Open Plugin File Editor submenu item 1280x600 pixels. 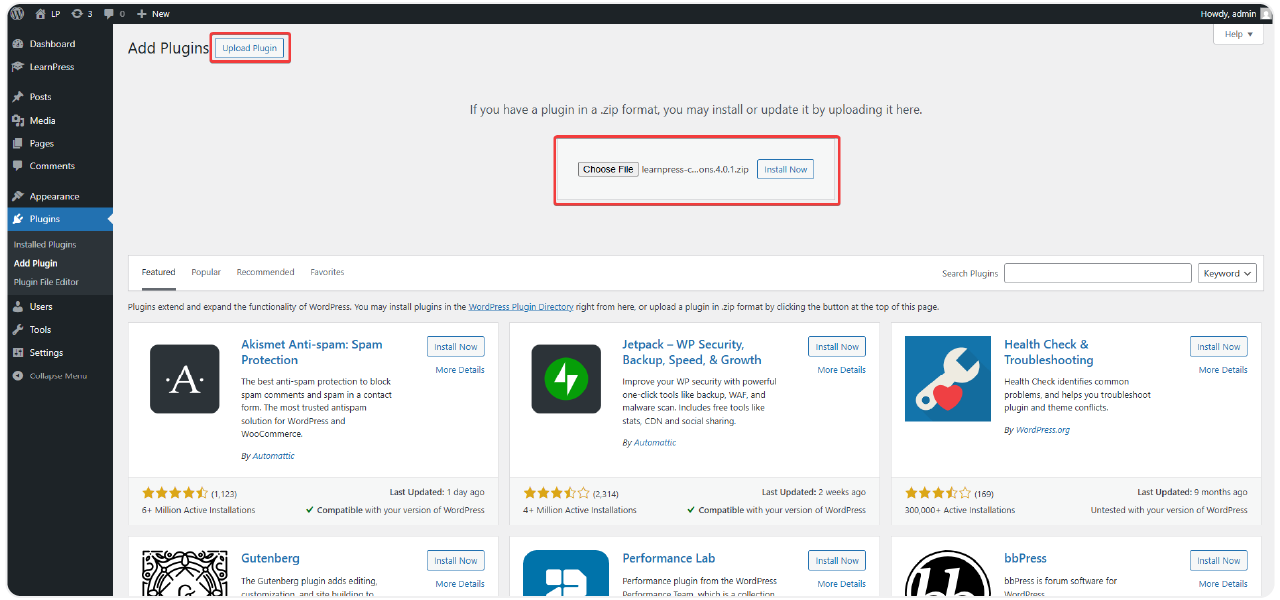(x=46, y=282)
